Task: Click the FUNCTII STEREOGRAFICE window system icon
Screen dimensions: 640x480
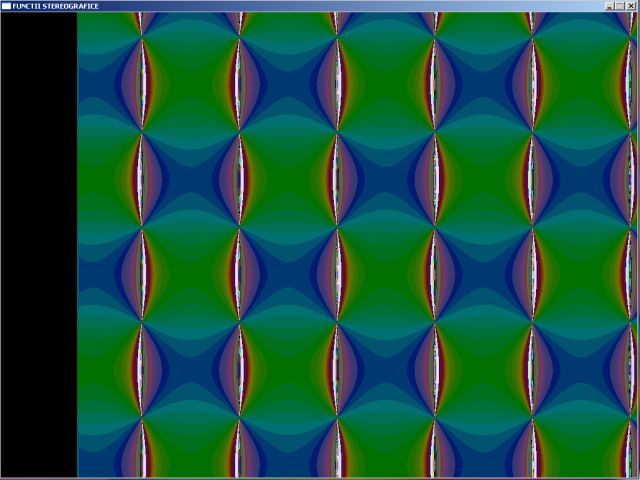Action: coord(6,6)
